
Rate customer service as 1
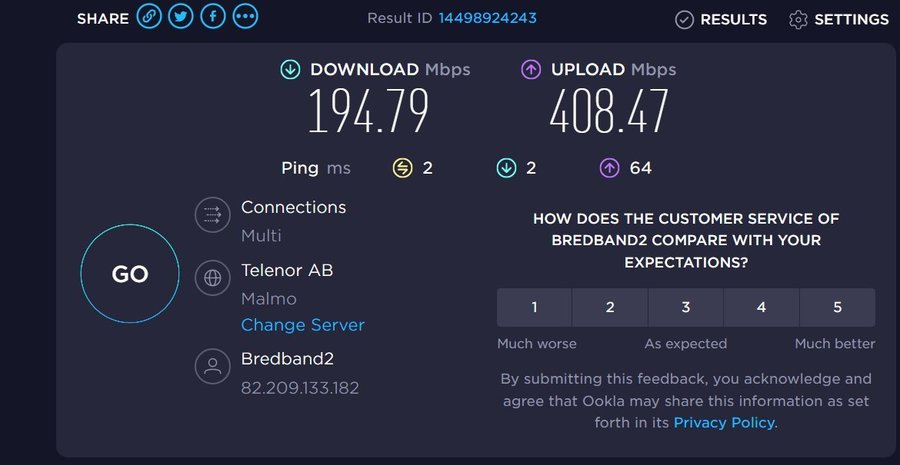click(534, 307)
